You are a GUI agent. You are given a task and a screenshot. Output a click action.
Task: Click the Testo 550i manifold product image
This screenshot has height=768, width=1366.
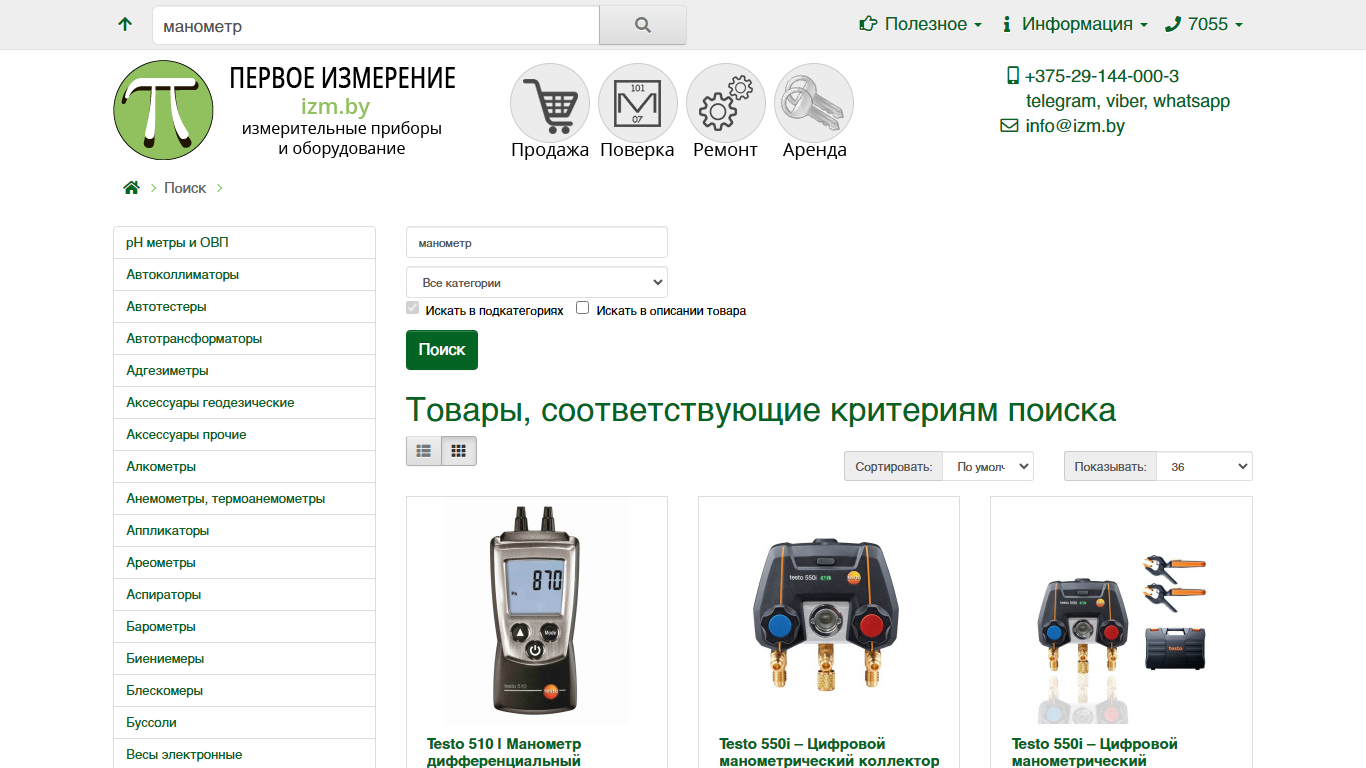[829, 610]
